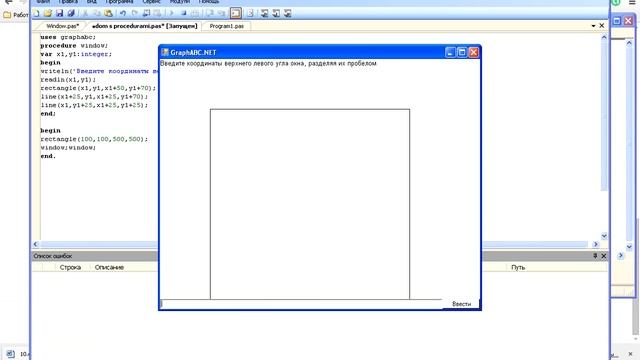Image resolution: width=640 pixels, height=360 pixels.
Task: Click the code line 'window;window;'
Action: coord(68,148)
